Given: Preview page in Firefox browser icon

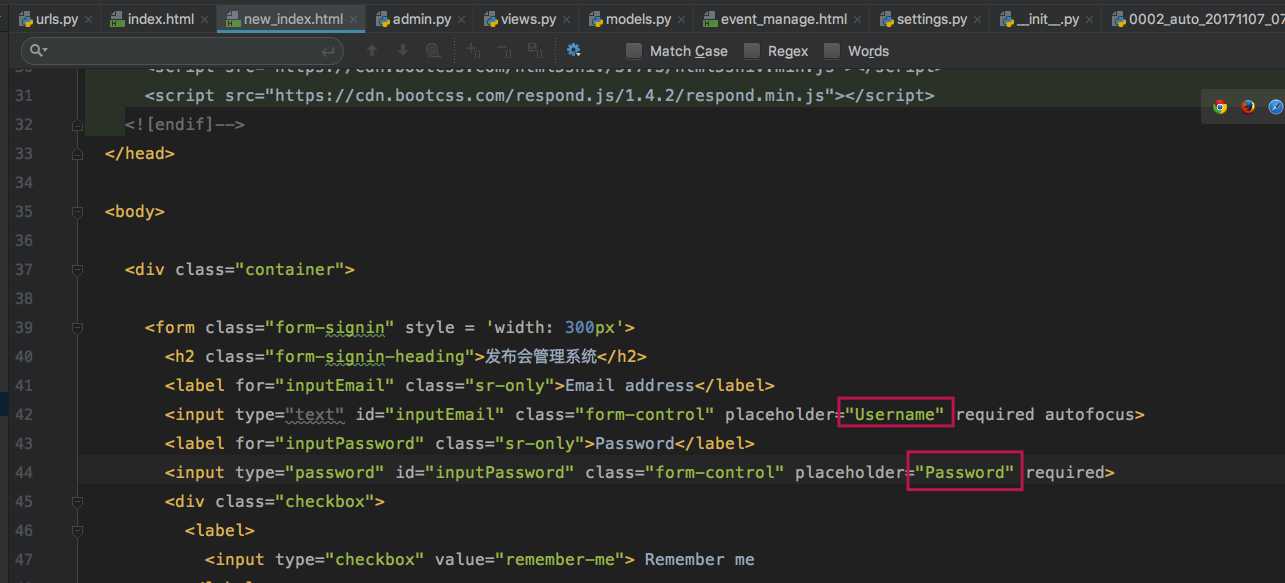Looking at the screenshot, I should 1248,107.
